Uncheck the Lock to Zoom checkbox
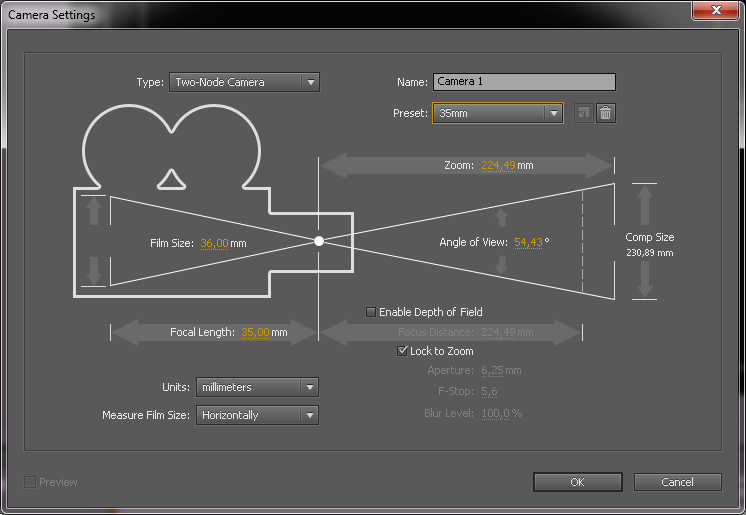This screenshot has height=515, width=746. [402, 351]
